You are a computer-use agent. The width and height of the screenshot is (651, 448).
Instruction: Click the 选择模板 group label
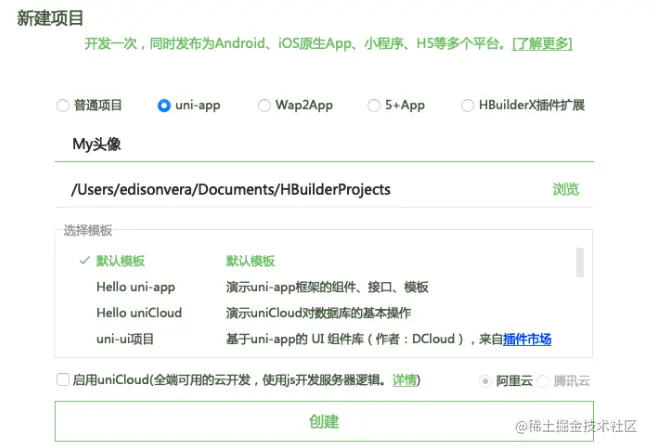(88, 230)
